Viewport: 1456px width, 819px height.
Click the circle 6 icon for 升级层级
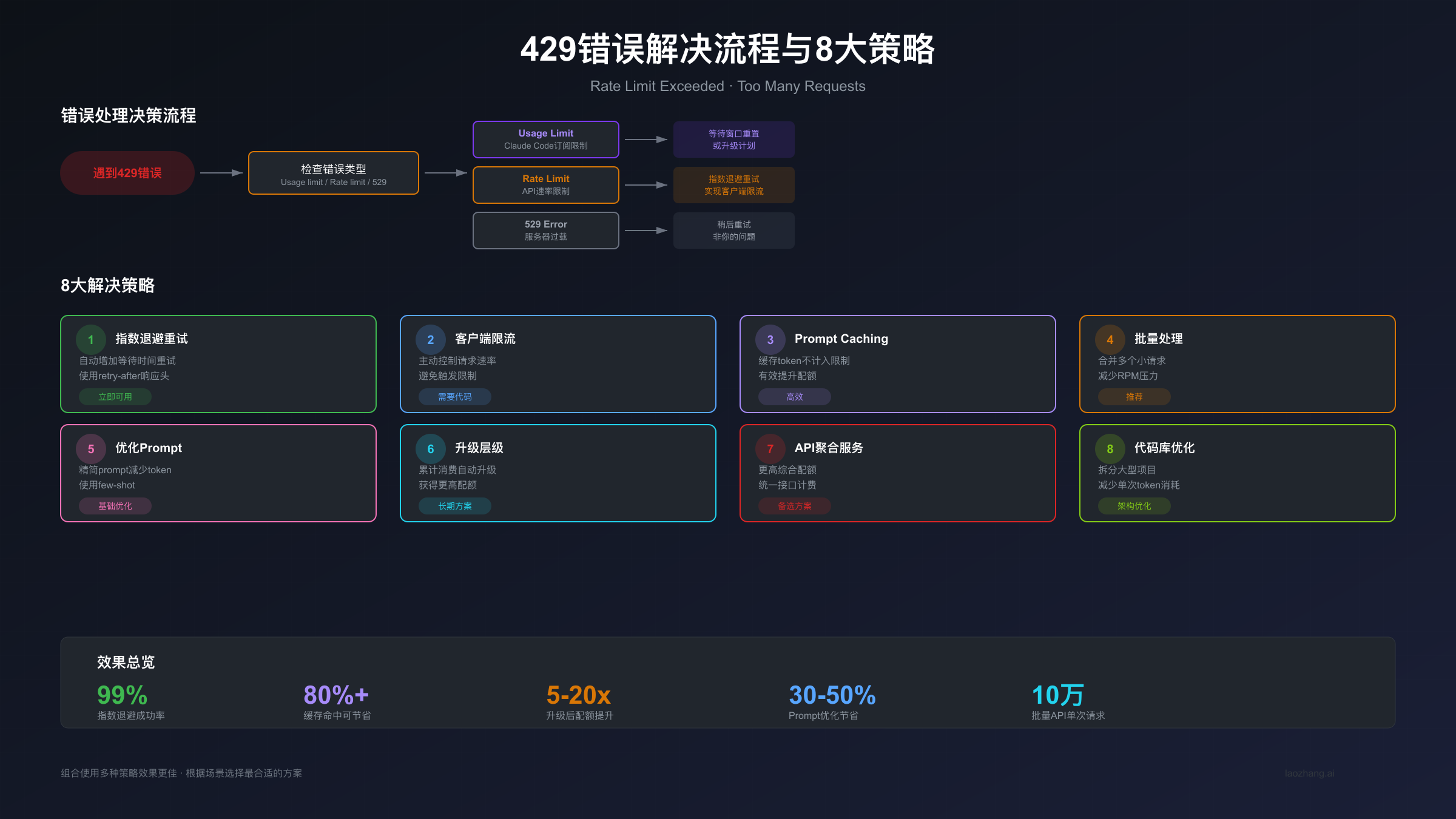coord(431,448)
